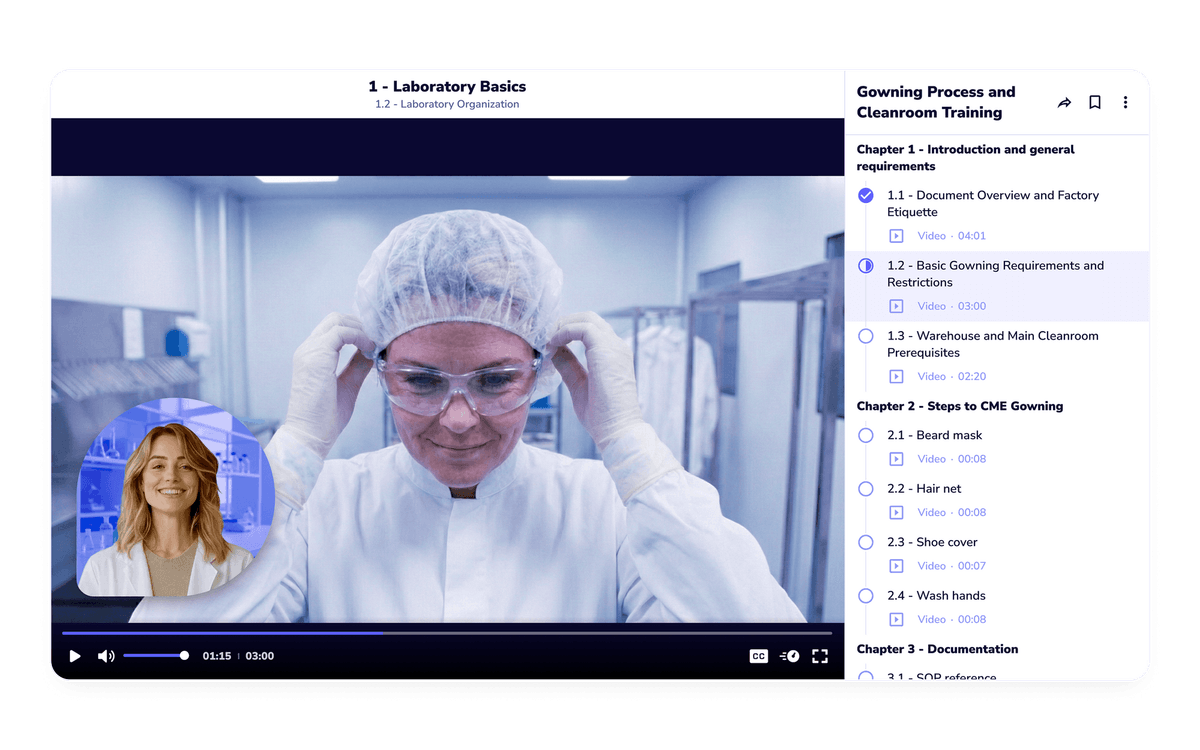Click the presenter avatar thumbnail overlay
Screen dimensions: 1200x750
tap(175, 497)
